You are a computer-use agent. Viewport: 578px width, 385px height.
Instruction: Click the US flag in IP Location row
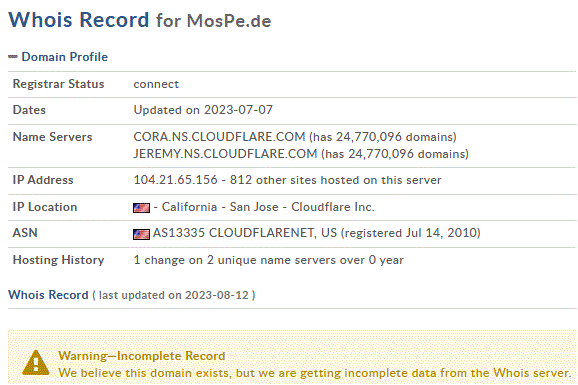pyautogui.click(x=142, y=208)
